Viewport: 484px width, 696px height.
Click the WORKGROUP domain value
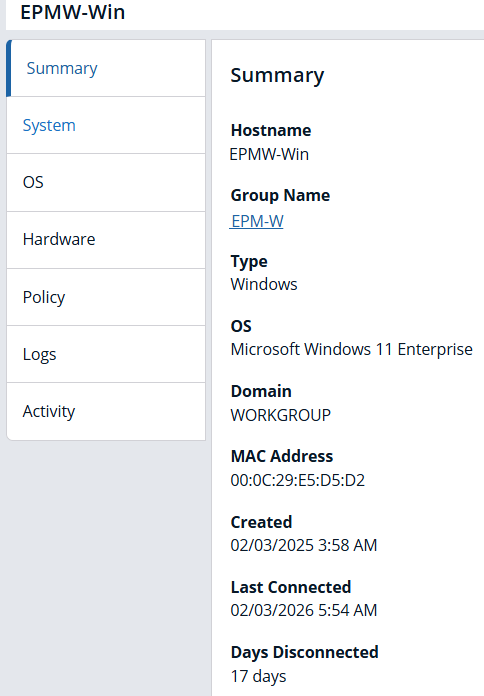coord(281,415)
